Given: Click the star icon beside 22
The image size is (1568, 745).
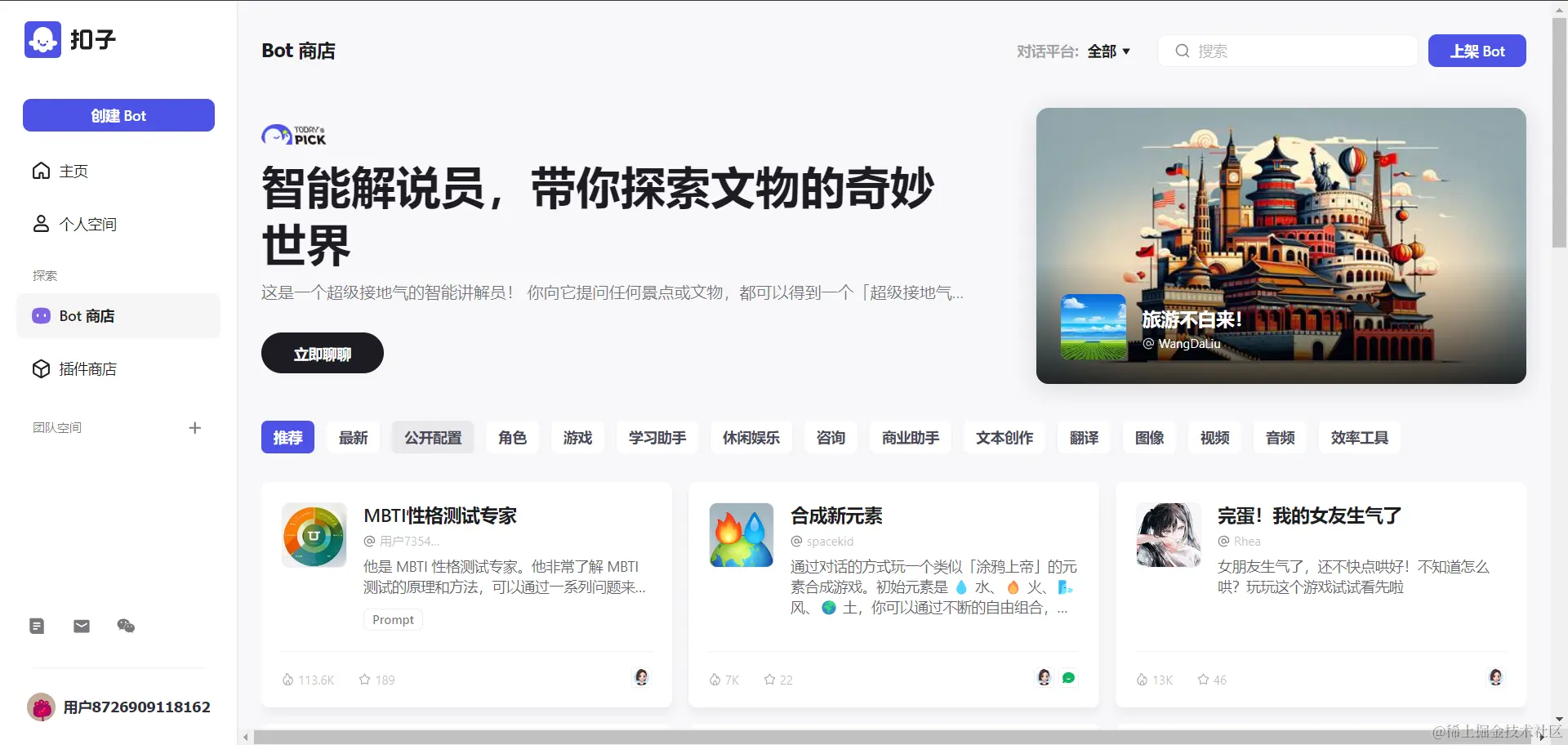Looking at the screenshot, I should pos(769,680).
